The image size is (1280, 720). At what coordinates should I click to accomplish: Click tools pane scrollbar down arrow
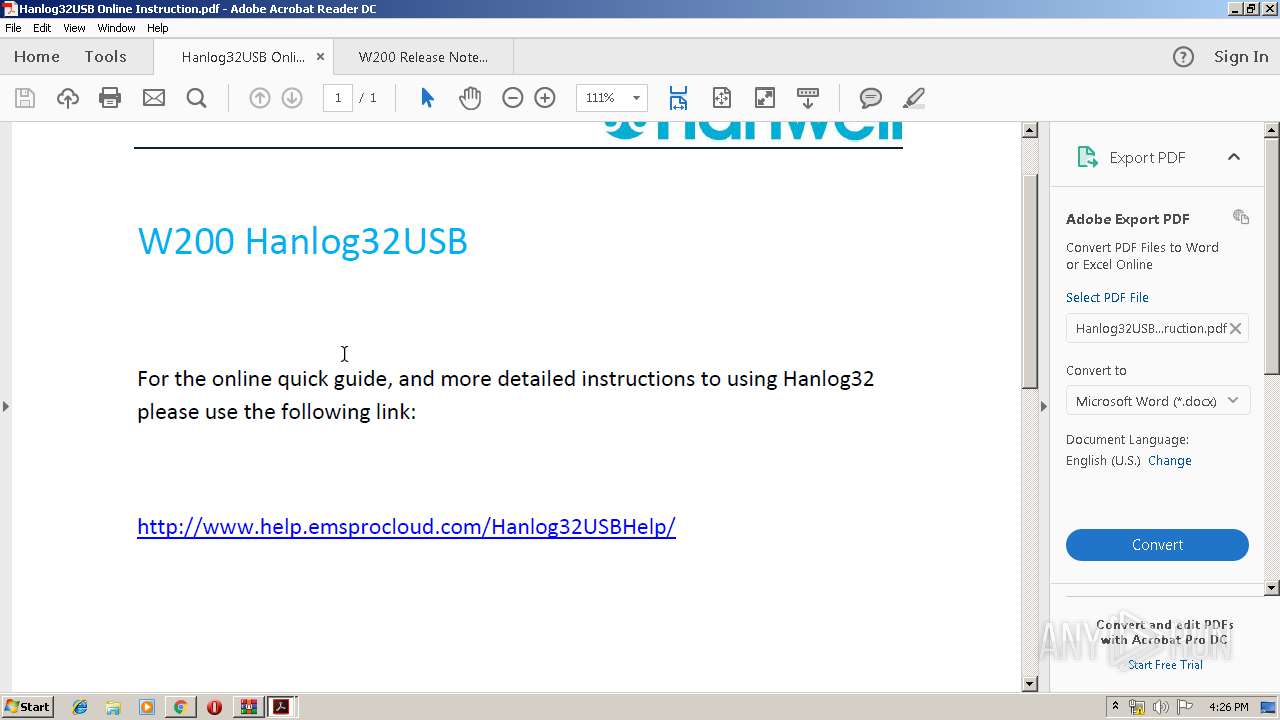coord(1272,588)
